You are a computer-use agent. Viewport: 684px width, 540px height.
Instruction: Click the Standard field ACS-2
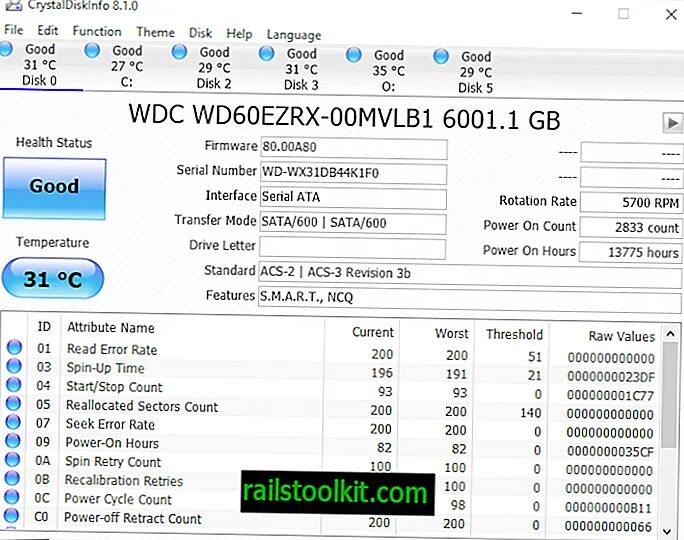click(x=470, y=275)
